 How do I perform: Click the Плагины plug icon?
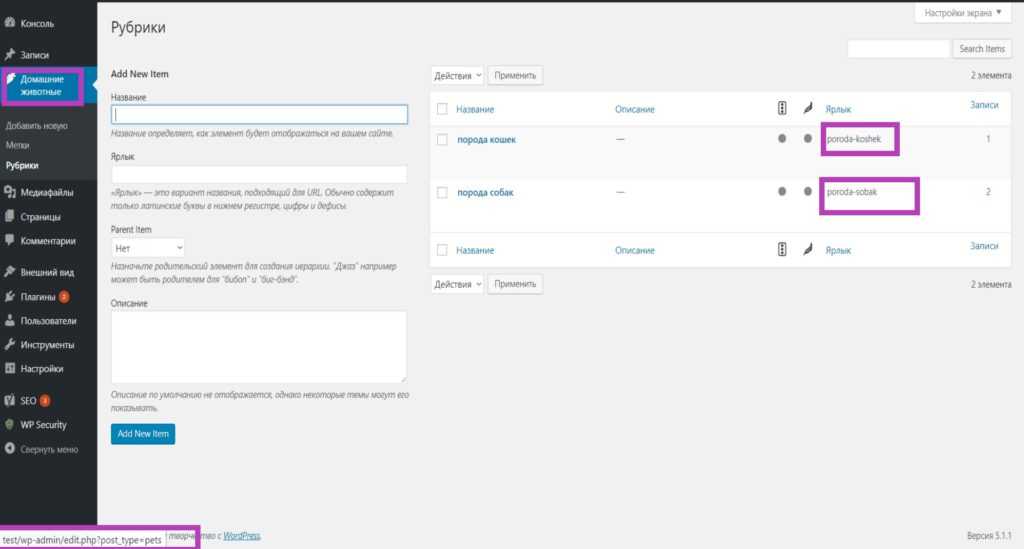click(x=10, y=296)
